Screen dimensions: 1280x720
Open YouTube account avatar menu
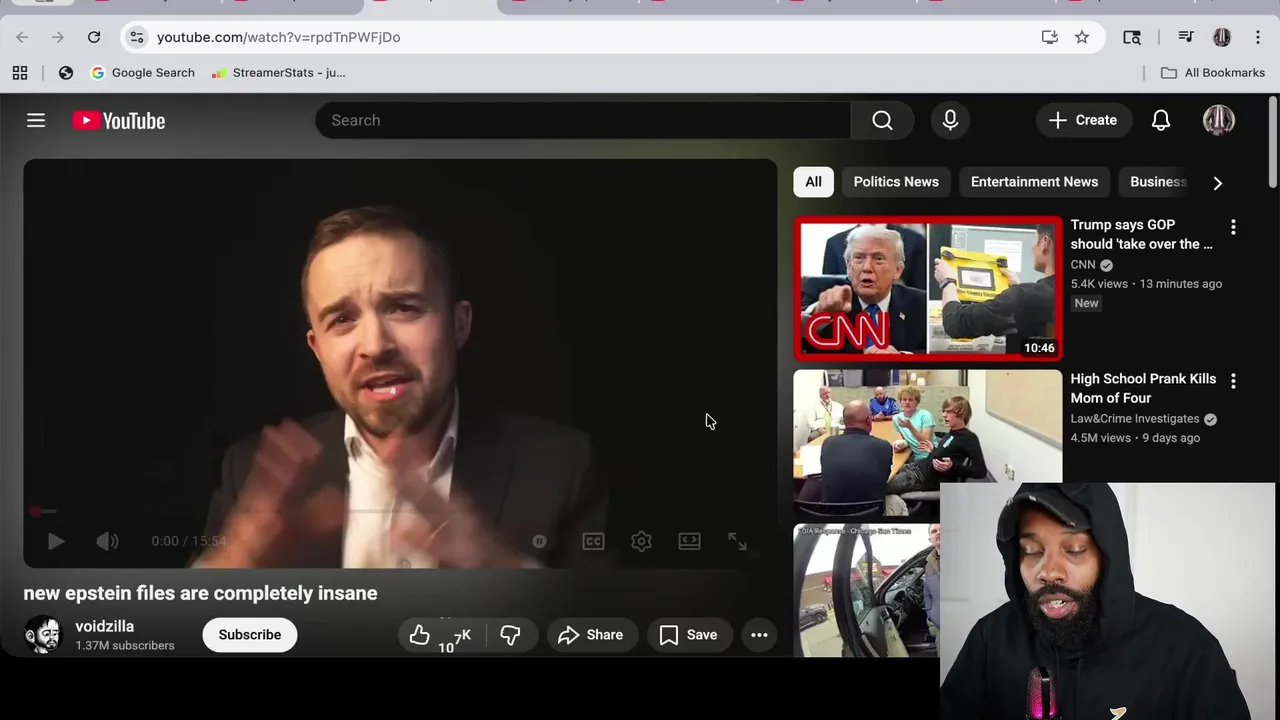pyautogui.click(x=1218, y=120)
